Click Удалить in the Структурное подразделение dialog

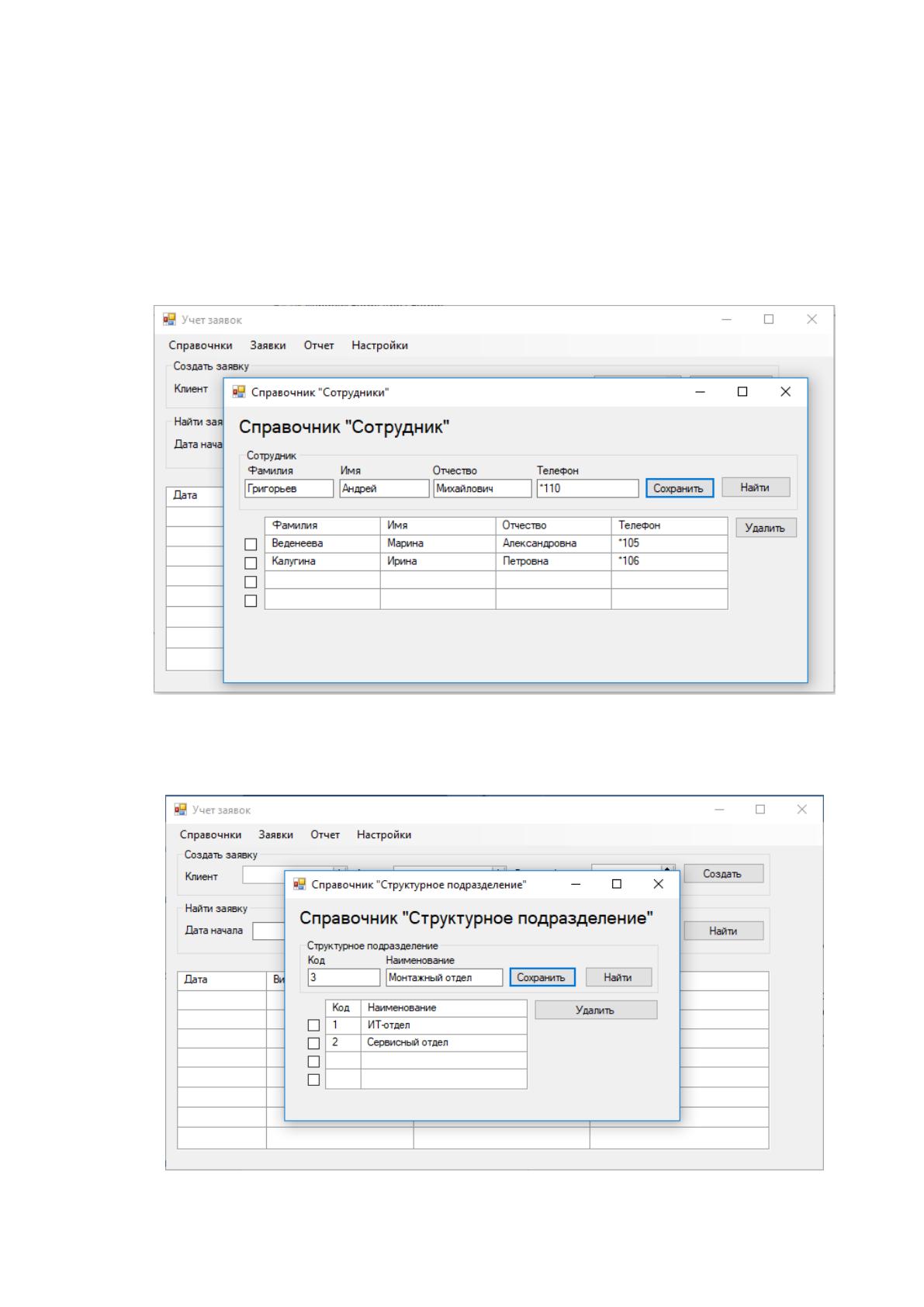(595, 1011)
